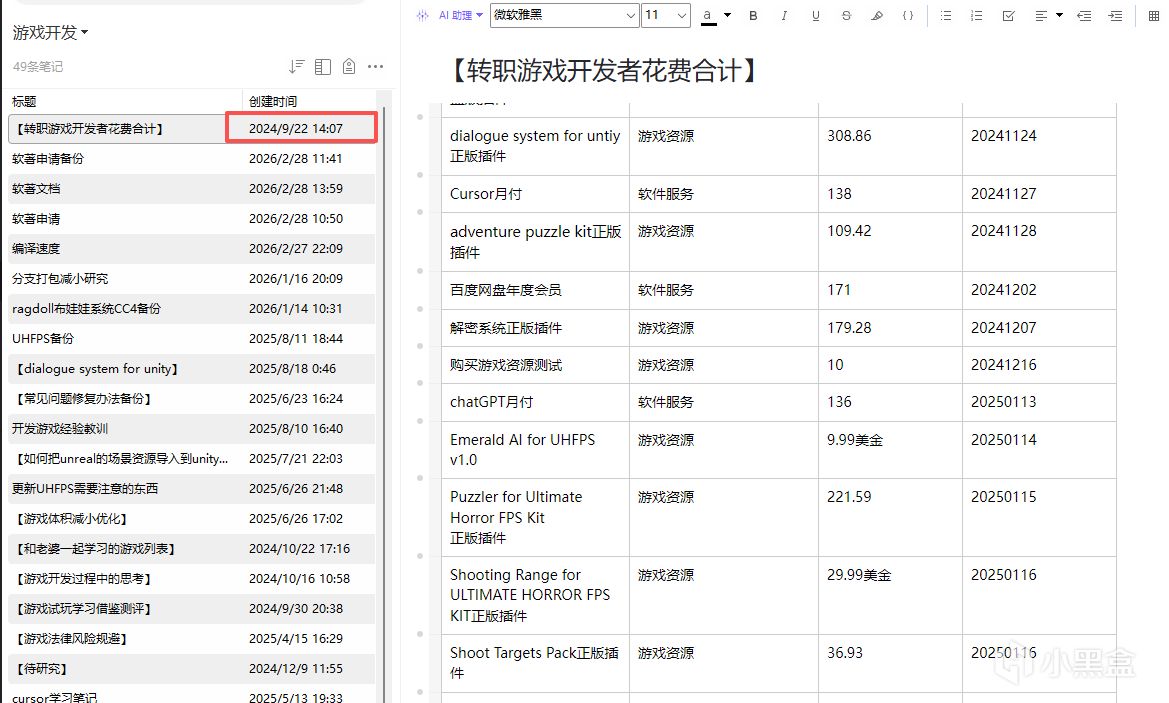Click the text alignment icon
1169x703 pixels.
tap(1042, 15)
